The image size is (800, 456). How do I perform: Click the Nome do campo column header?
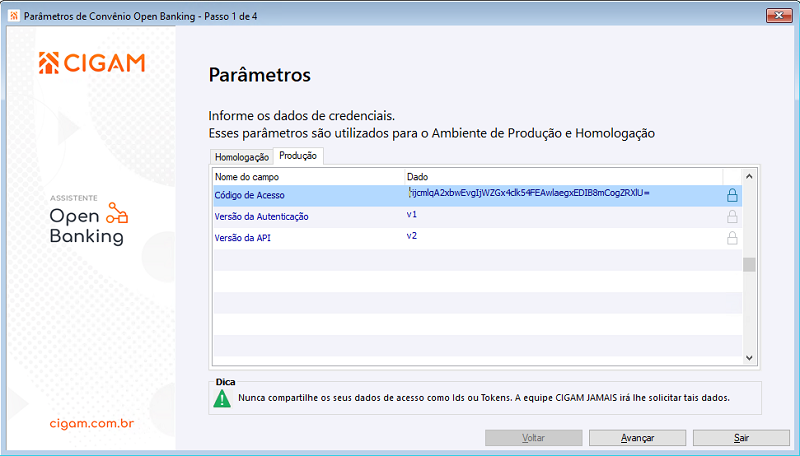(309, 177)
